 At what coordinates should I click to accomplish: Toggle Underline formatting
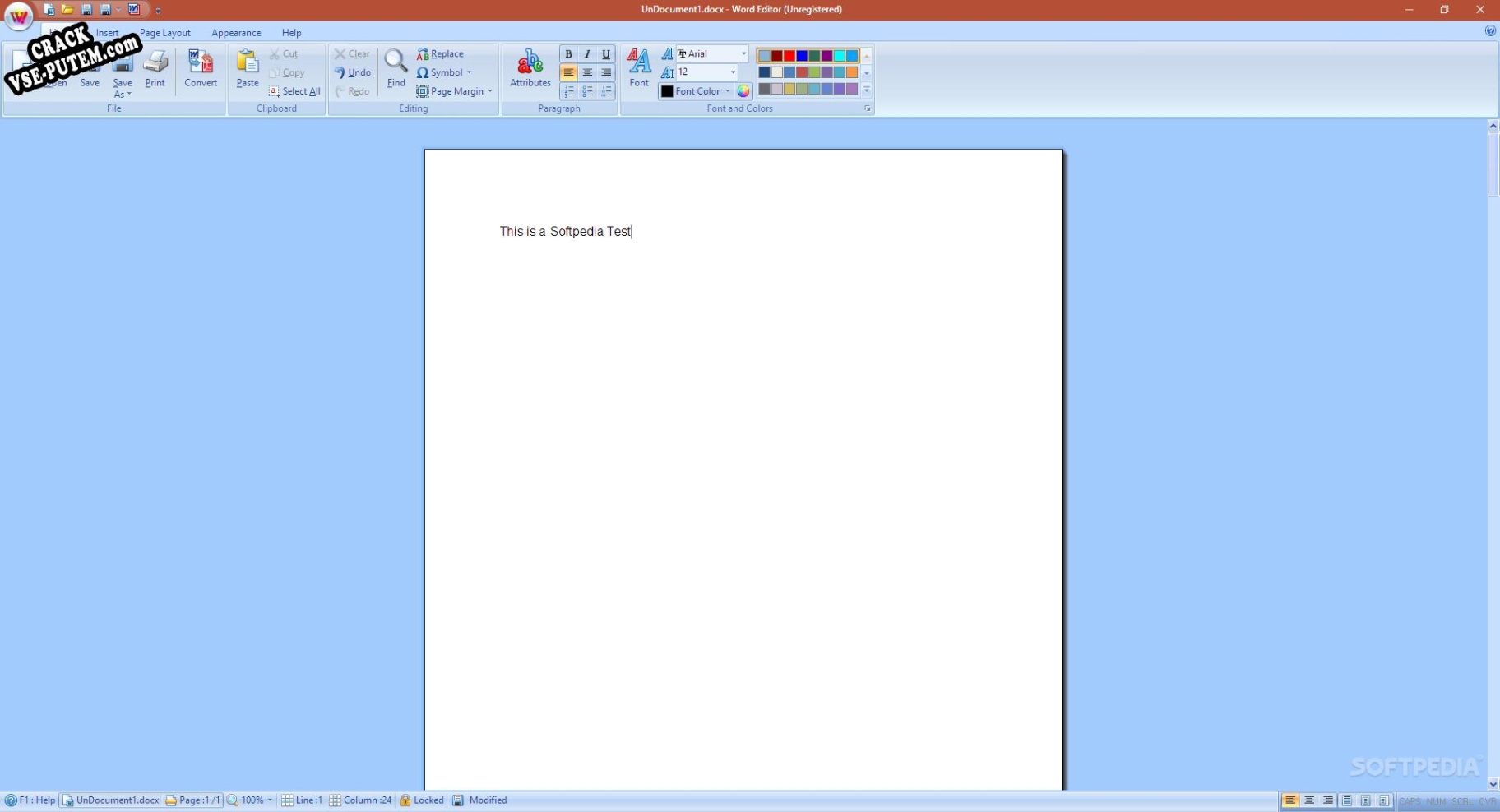(x=606, y=54)
